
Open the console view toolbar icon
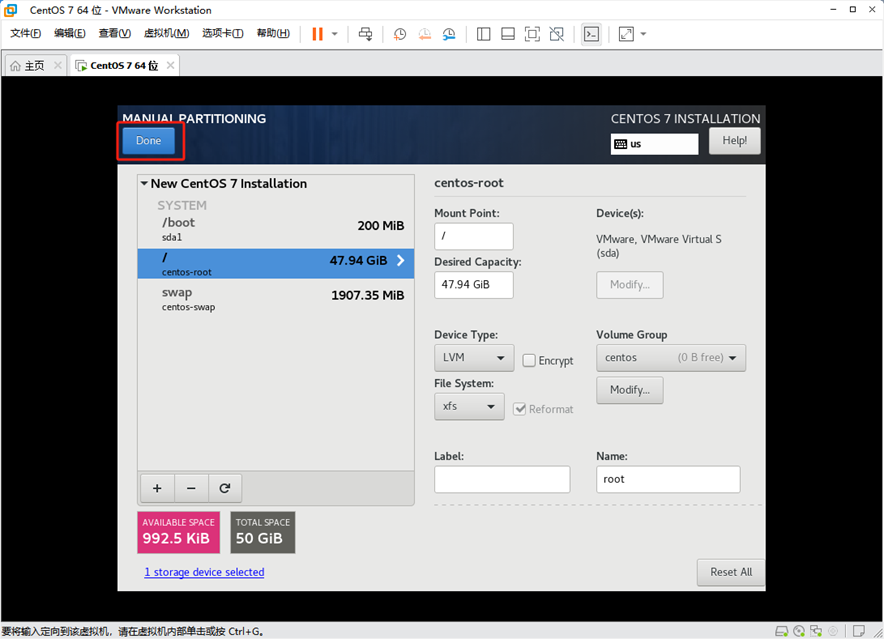pyautogui.click(x=591, y=34)
